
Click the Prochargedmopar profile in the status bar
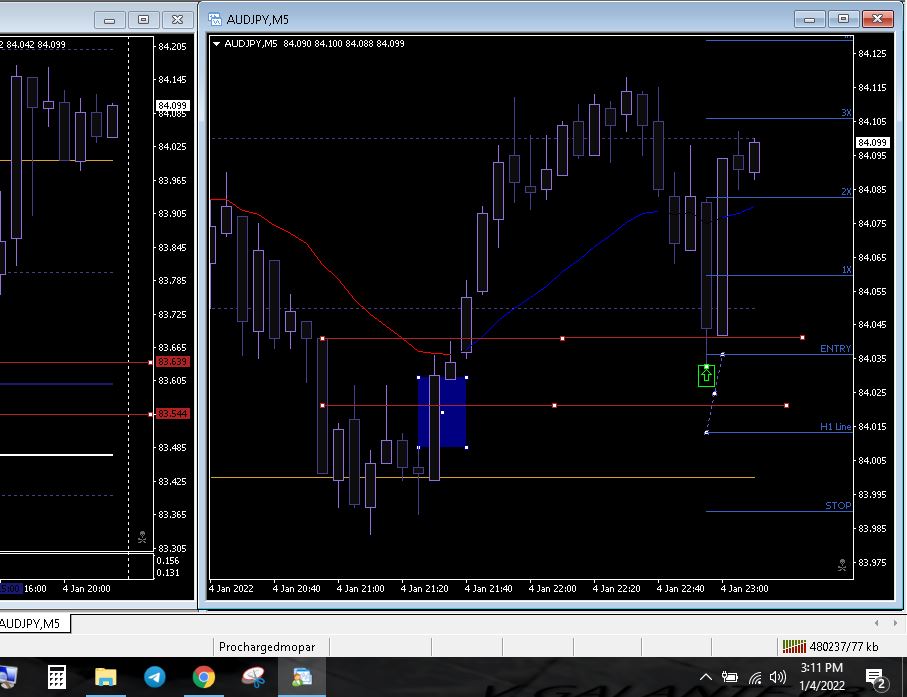coord(268,647)
